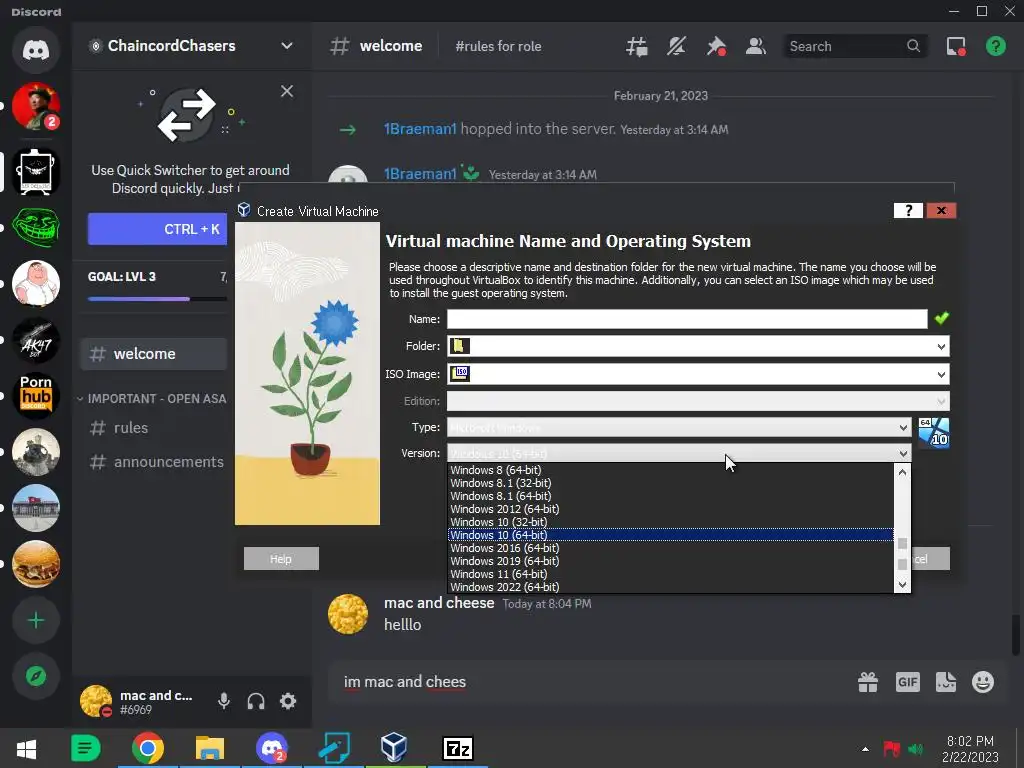Viewport: 1024px width, 768px height.
Task: Open the Peter Griffin avatar server
Action: click(36, 283)
